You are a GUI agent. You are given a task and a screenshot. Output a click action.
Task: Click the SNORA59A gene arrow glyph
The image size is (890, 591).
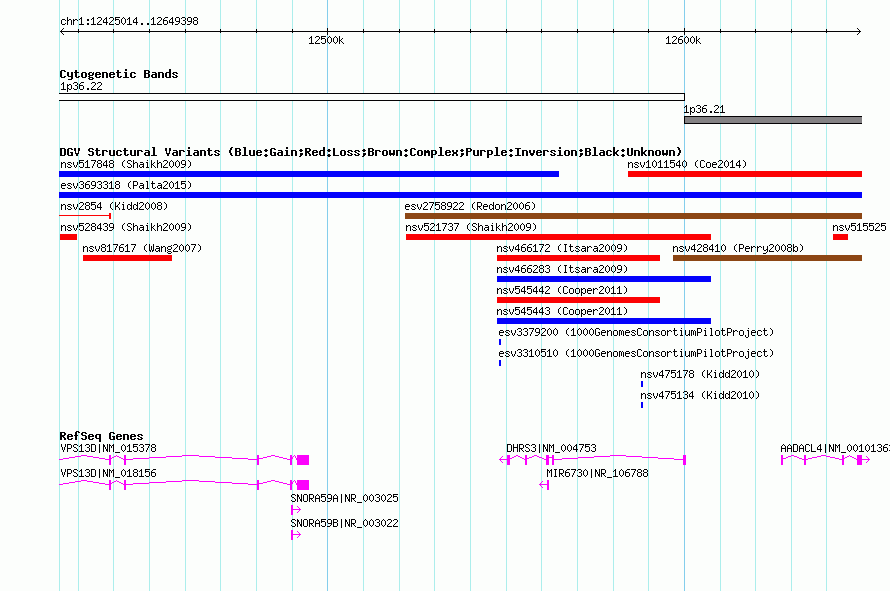(296, 510)
